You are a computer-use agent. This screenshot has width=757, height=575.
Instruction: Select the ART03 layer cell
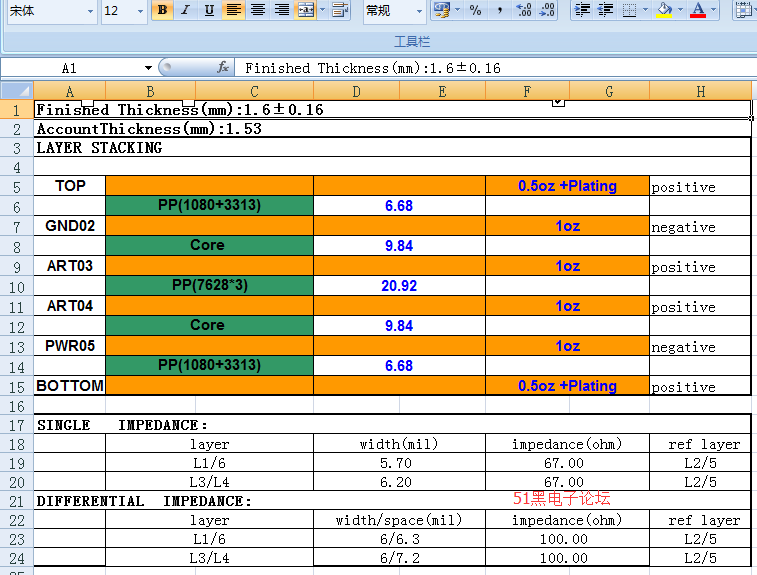70,266
